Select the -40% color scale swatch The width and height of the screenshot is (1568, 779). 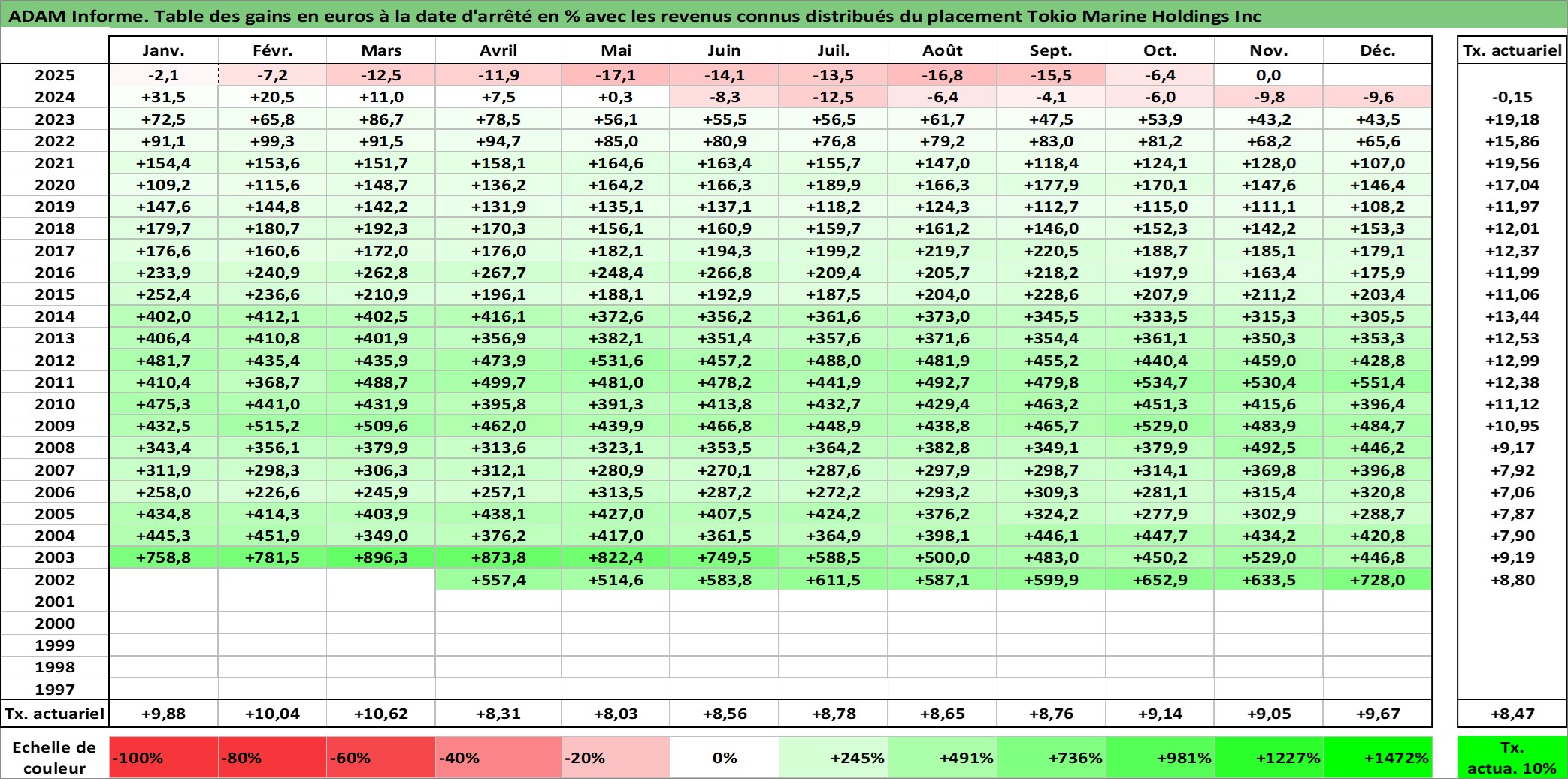pyautogui.click(x=498, y=757)
